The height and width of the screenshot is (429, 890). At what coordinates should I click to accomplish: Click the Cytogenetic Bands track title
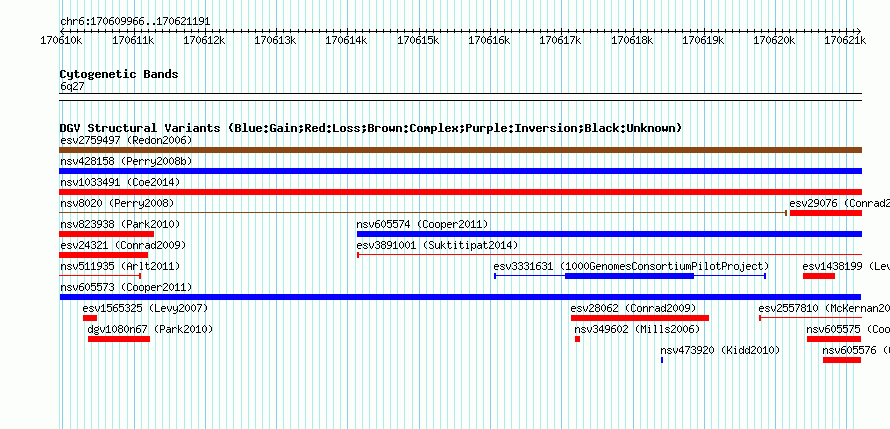click(x=119, y=74)
